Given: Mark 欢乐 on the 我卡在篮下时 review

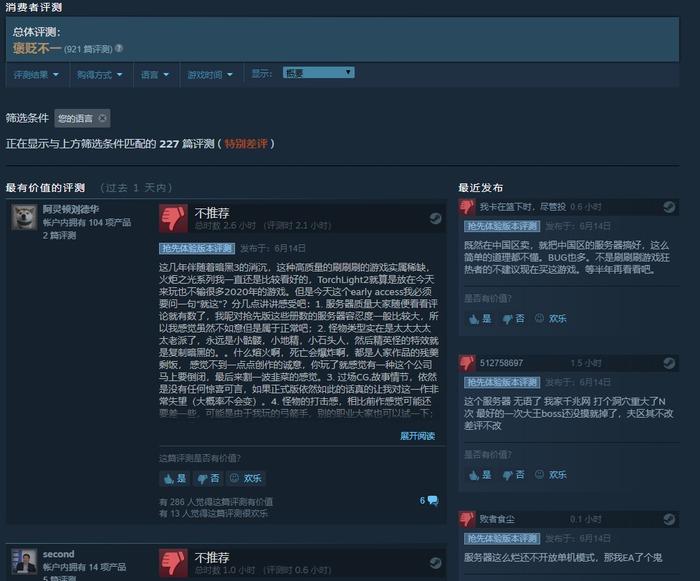Looking at the screenshot, I should (x=551, y=318).
